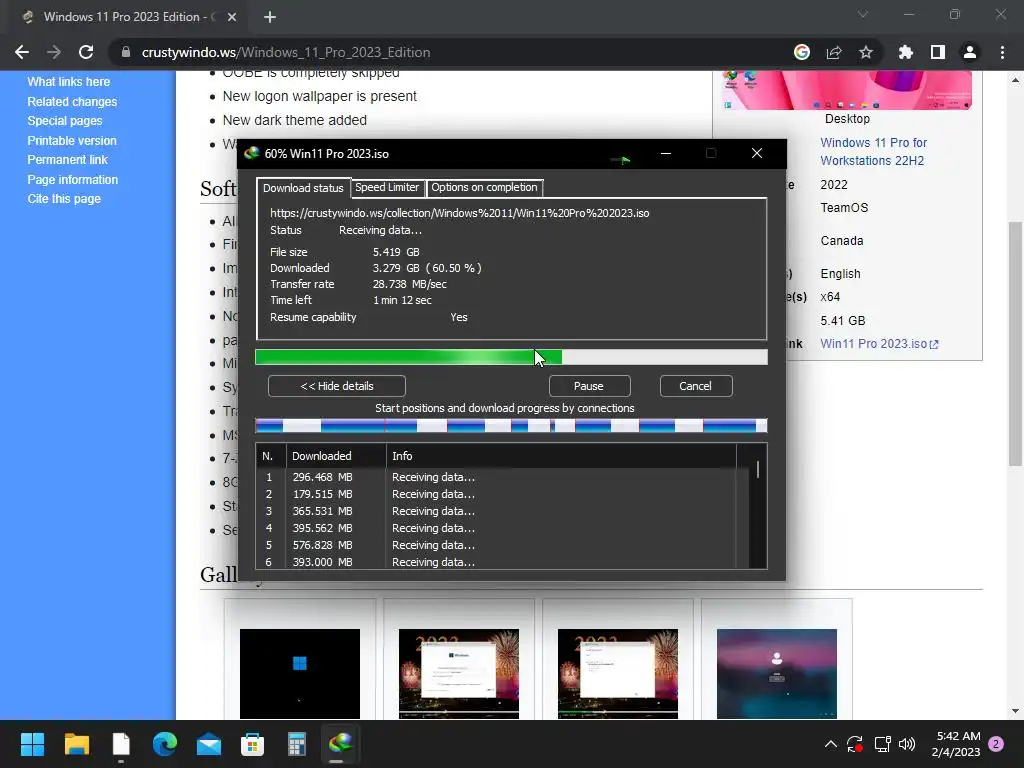Click the Win11 Pro 2023.iso download link
This screenshot has width=1024, height=768.
(x=879, y=344)
